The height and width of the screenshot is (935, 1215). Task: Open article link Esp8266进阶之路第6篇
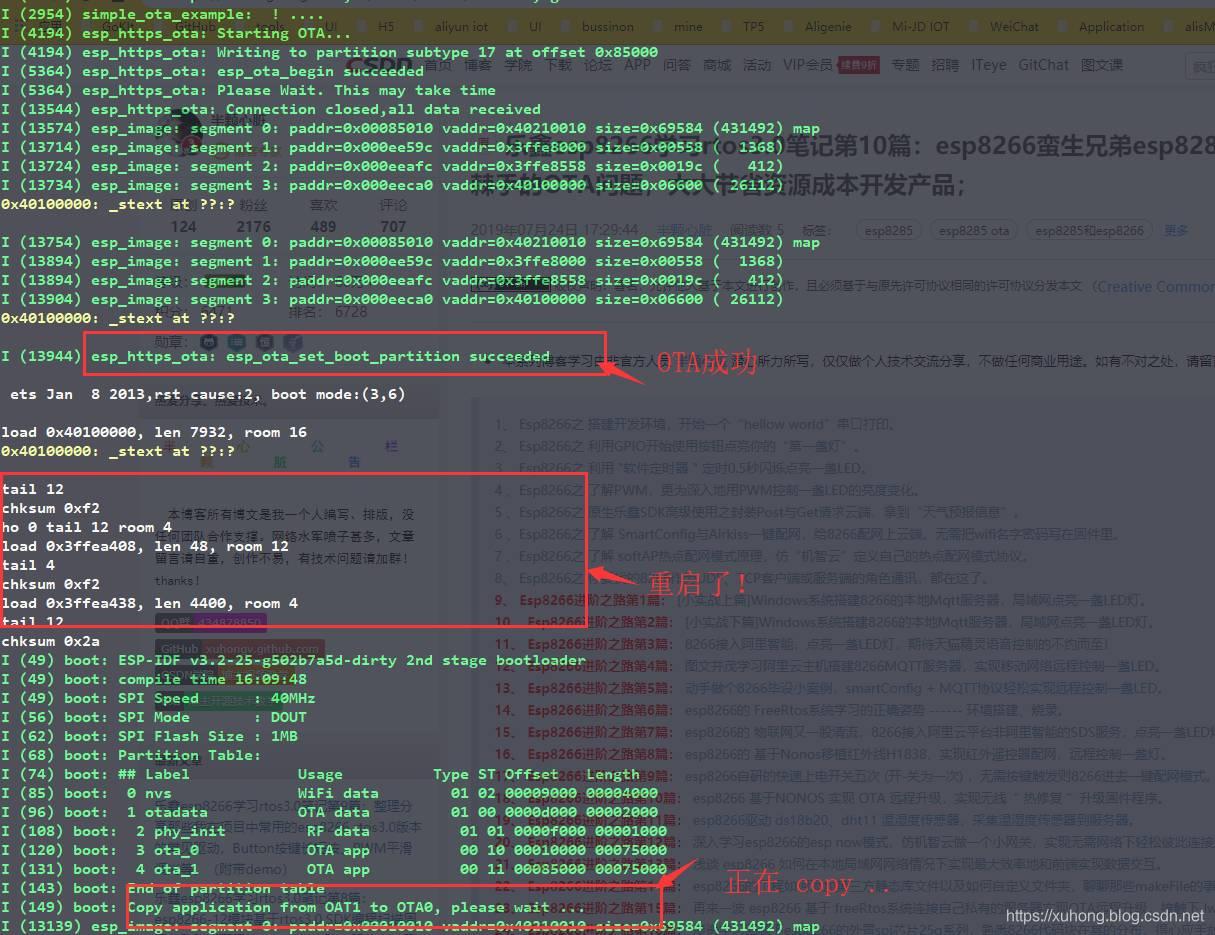click(602, 710)
